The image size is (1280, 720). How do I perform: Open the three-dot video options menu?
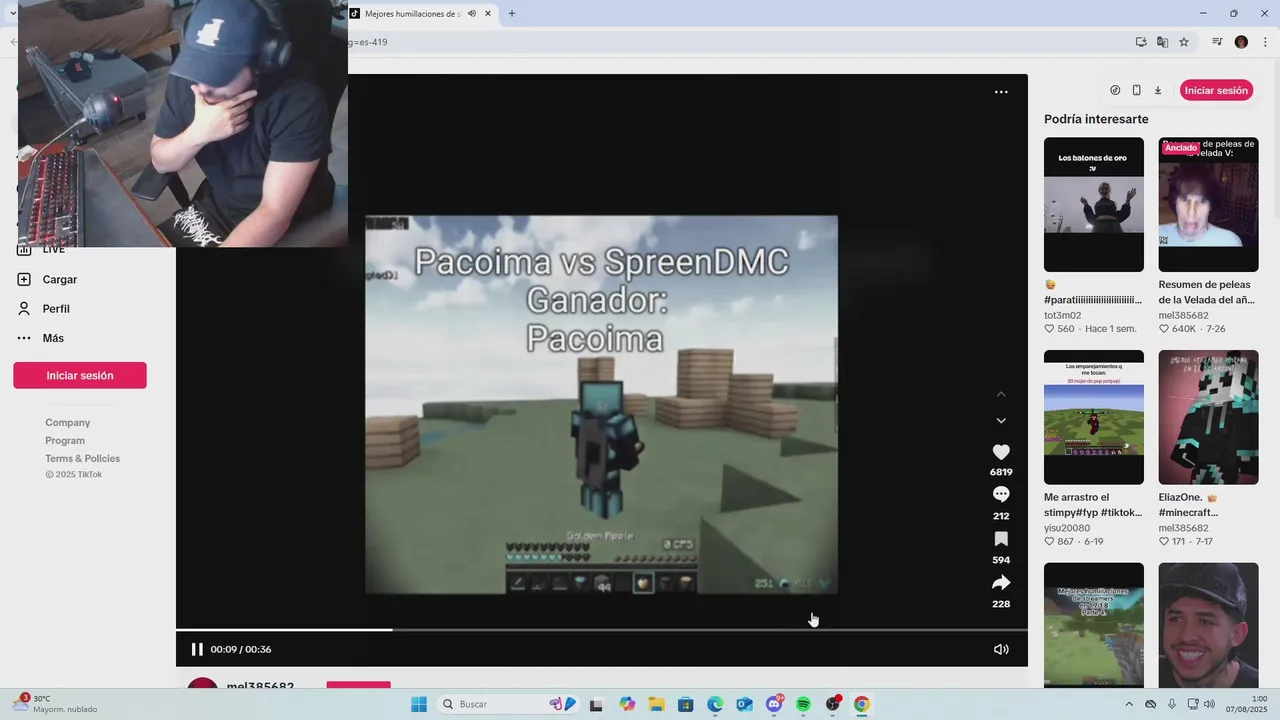pos(1001,92)
